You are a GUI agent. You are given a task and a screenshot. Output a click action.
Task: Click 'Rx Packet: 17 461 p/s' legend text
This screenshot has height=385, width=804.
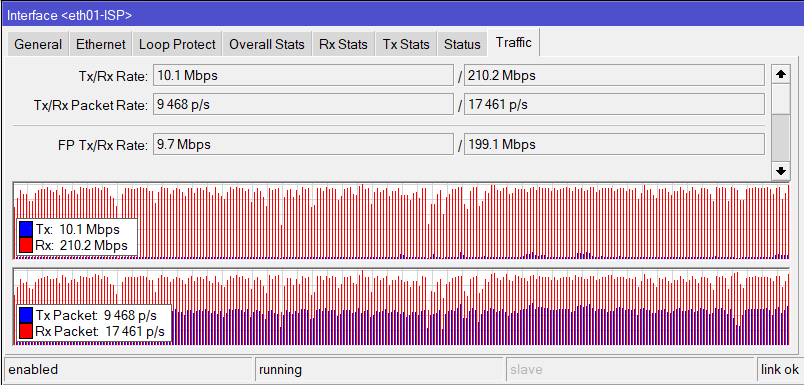click(100, 331)
